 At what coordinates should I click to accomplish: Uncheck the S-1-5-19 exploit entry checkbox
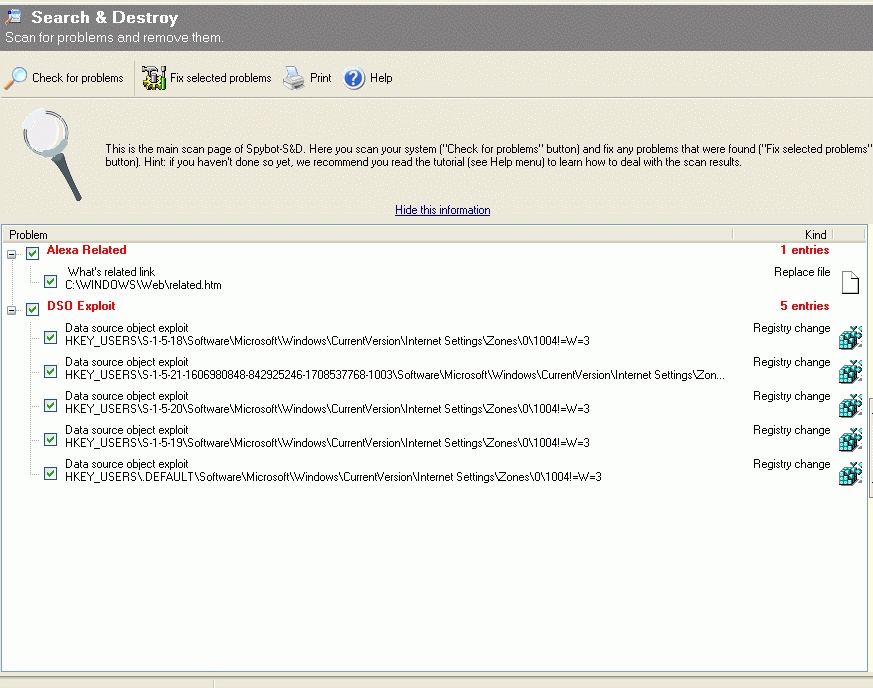pos(50,439)
